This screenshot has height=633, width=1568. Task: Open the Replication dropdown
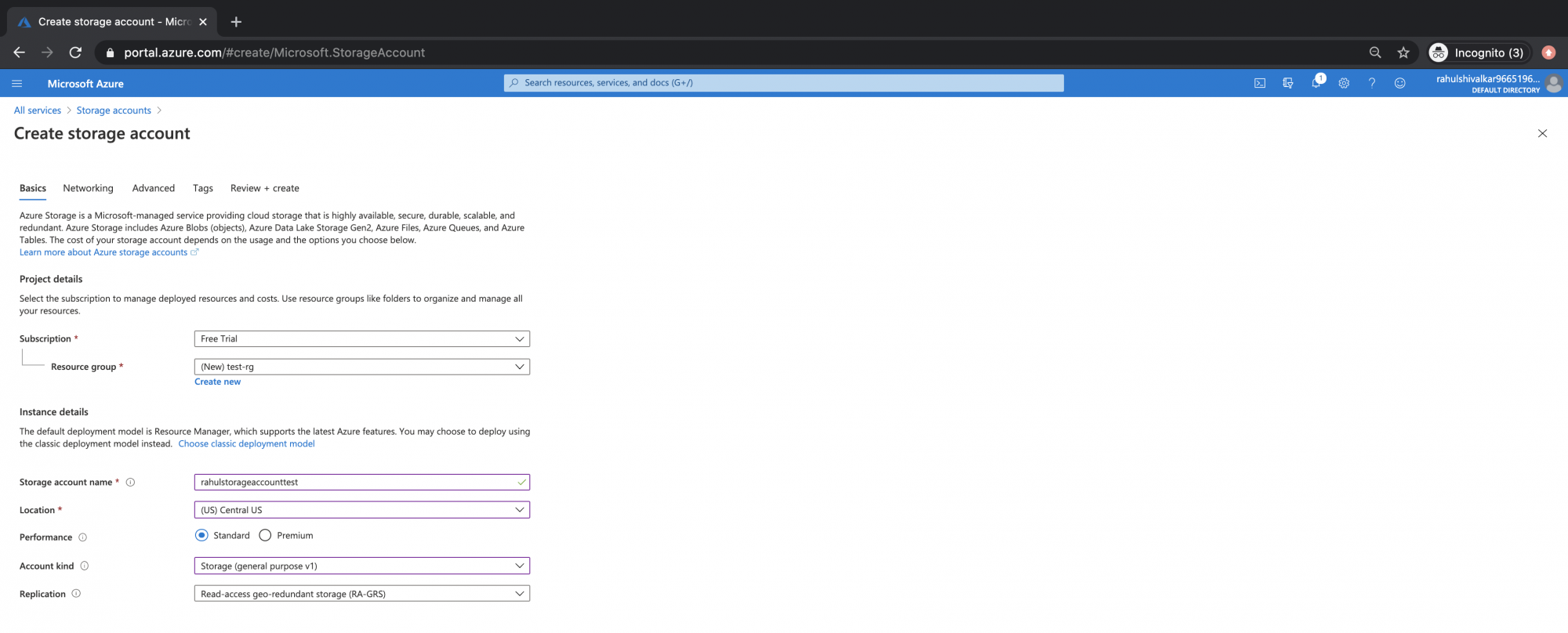click(362, 594)
